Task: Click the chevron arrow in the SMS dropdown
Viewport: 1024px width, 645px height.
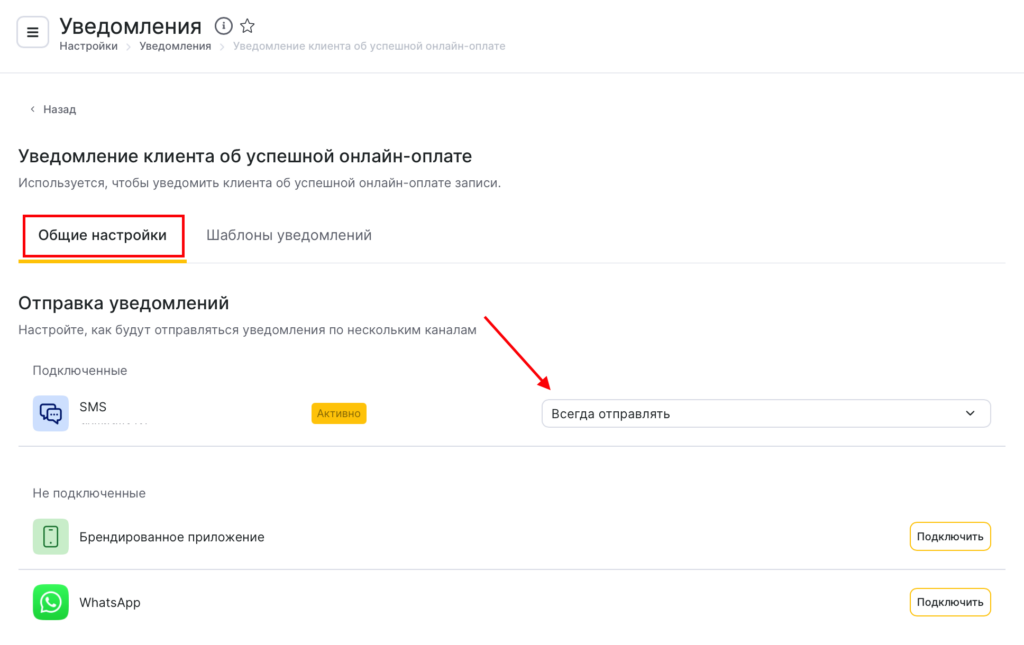Action: coord(969,413)
